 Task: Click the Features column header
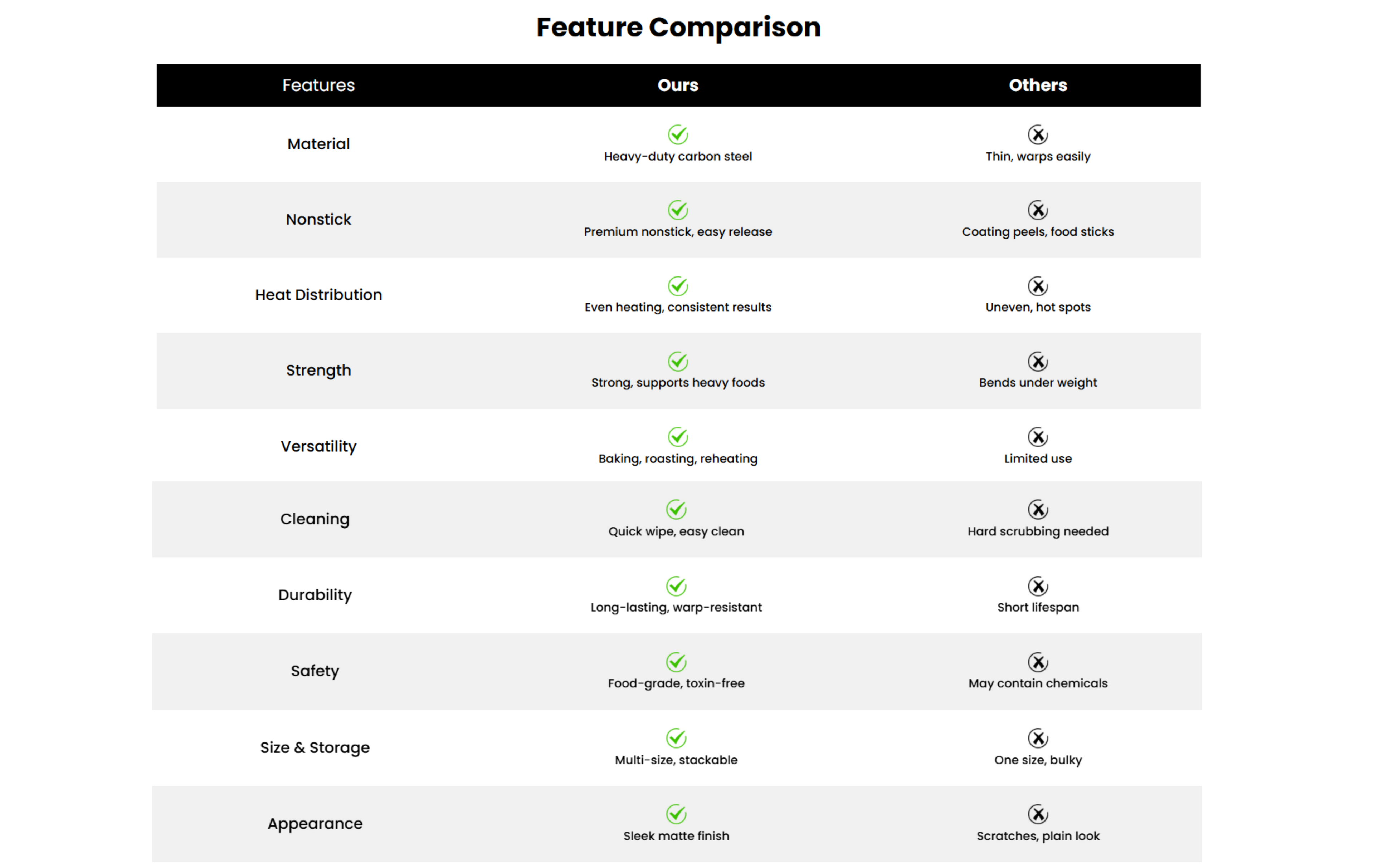(x=318, y=85)
